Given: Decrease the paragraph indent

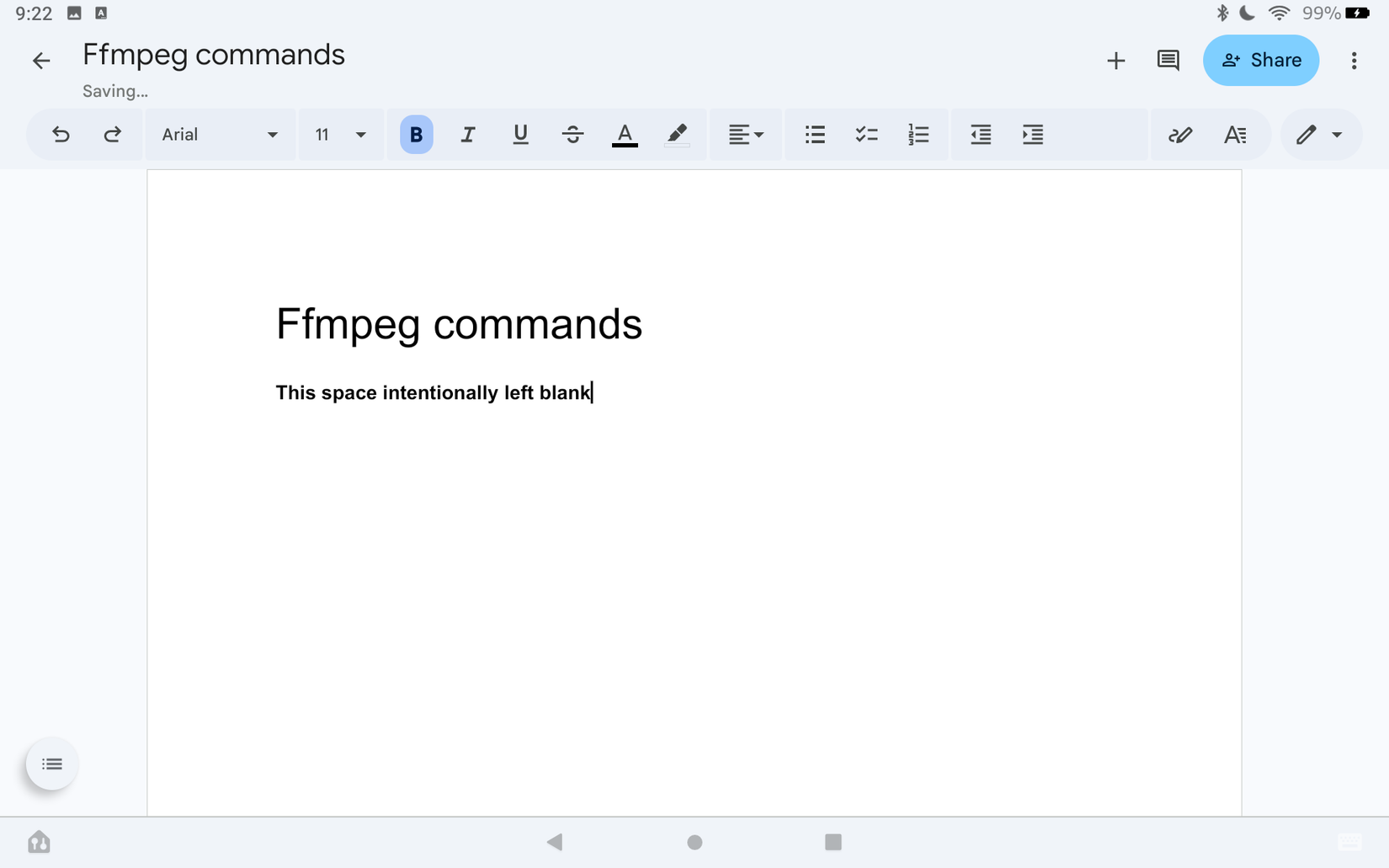Looking at the screenshot, I should tap(981, 135).
